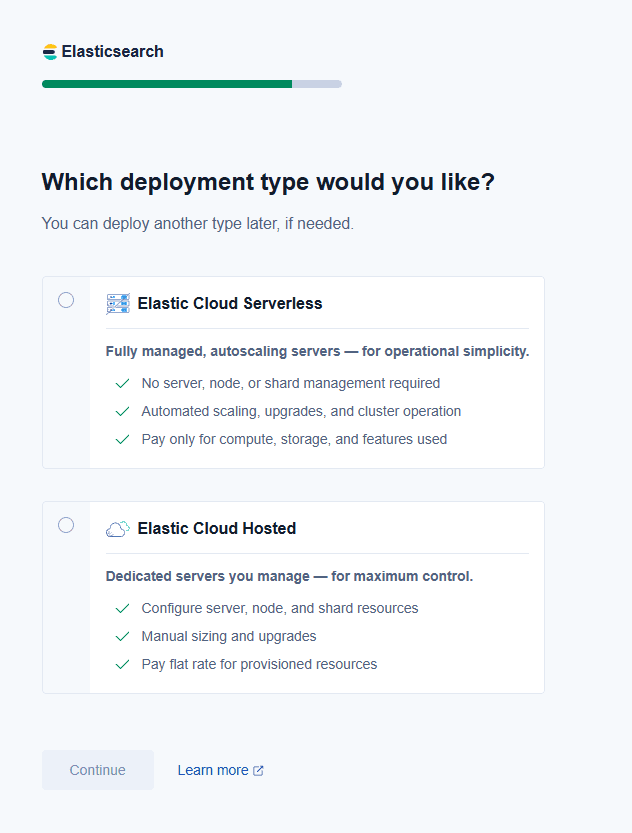Click the external link icon beside Learn more
Screen dimensions: 632x833
click(x=258, y=771)
